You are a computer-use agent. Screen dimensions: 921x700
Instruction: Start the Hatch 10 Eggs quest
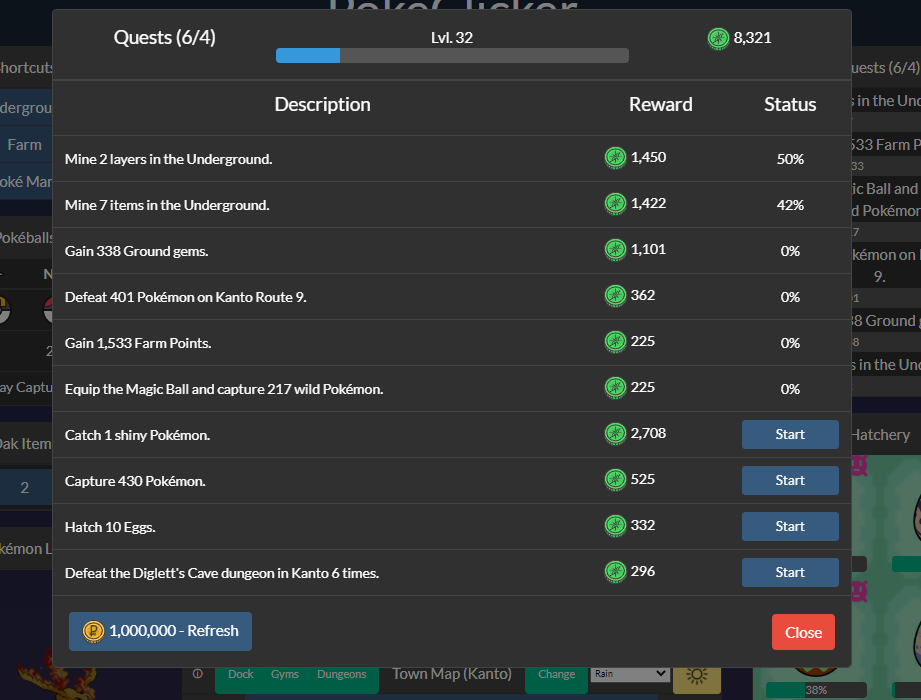click(x=790, y=526)
